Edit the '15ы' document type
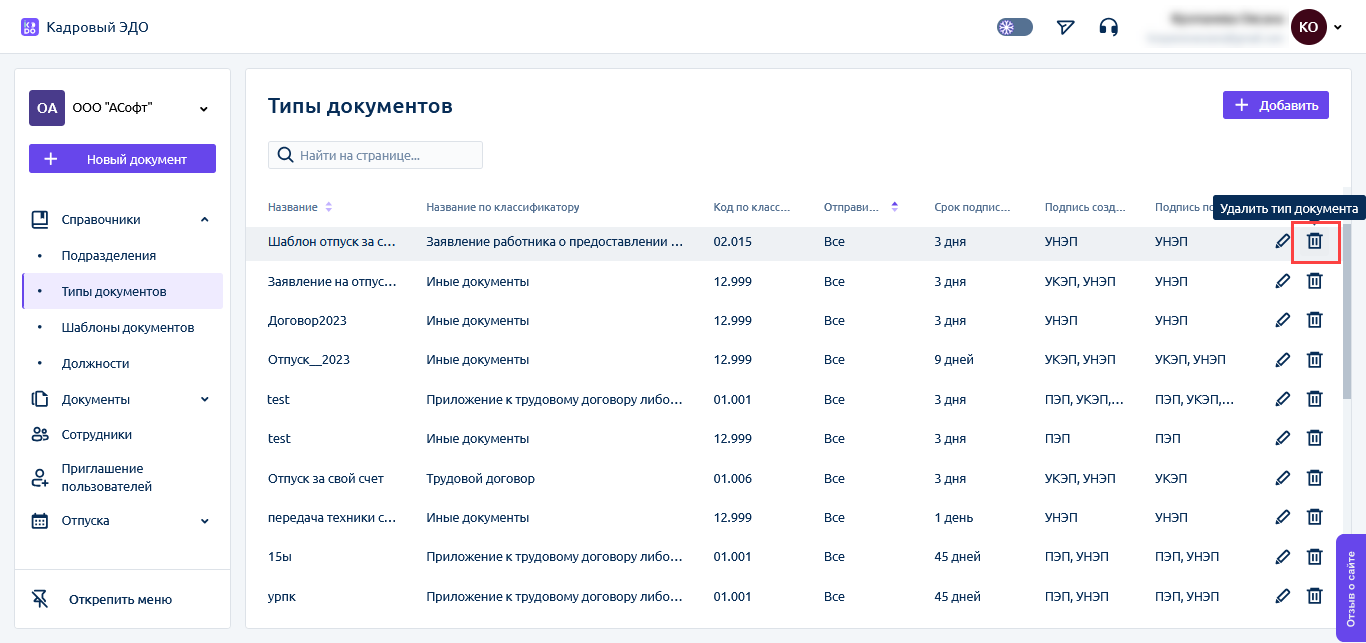The height and width of the screenshot is (643, 1366). pos(1283,557)
